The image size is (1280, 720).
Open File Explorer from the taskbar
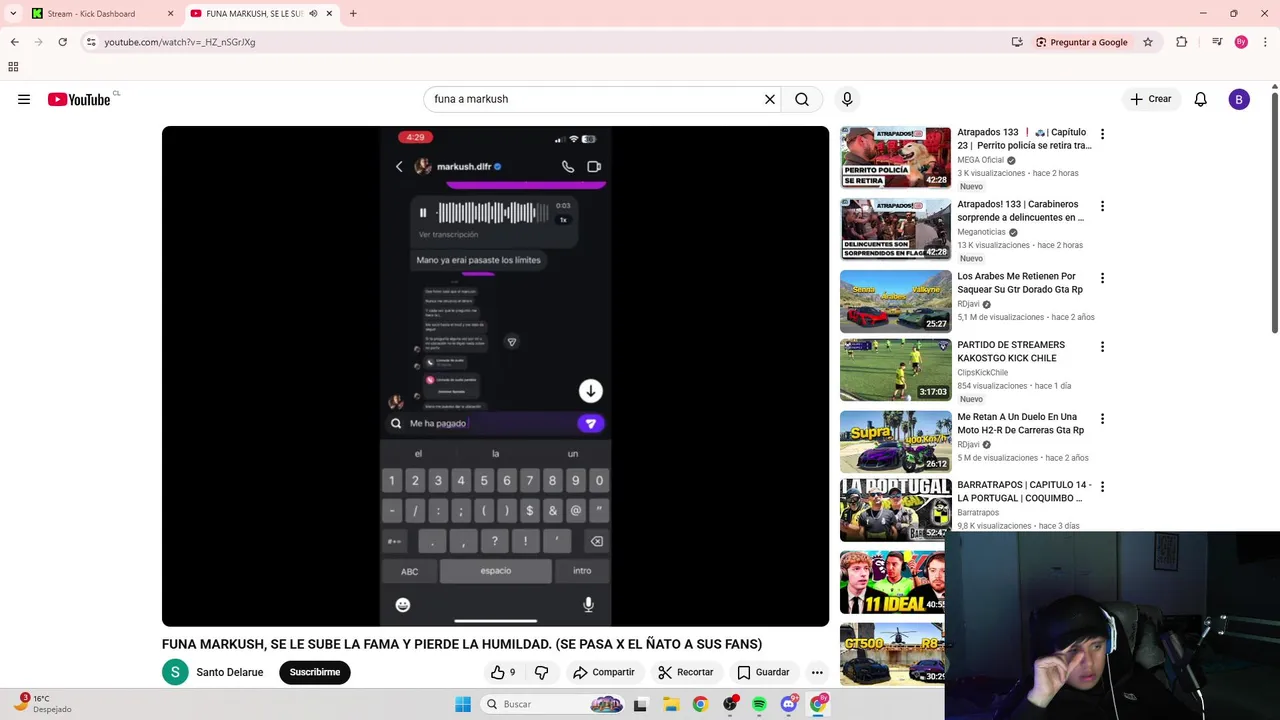pyautogui.click(x=670, y=704)
